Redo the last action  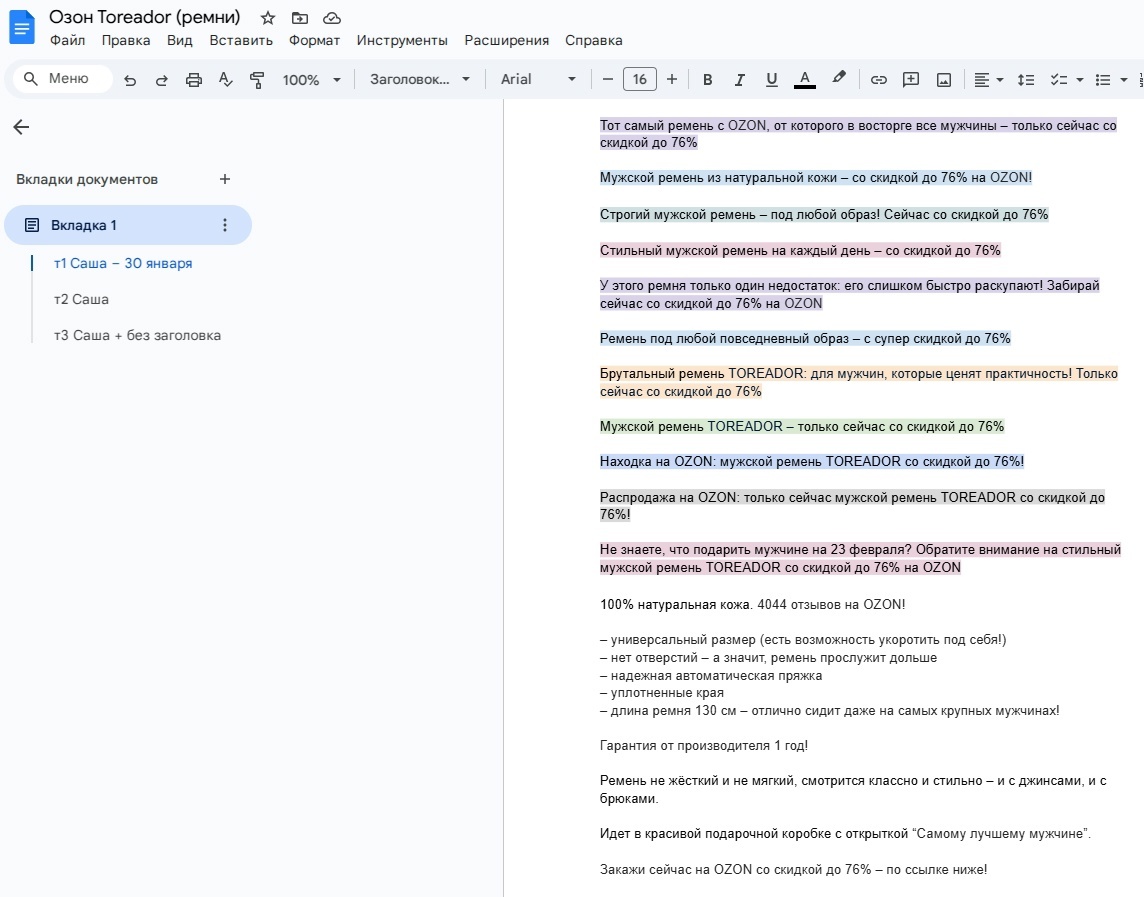click(161, 80)
